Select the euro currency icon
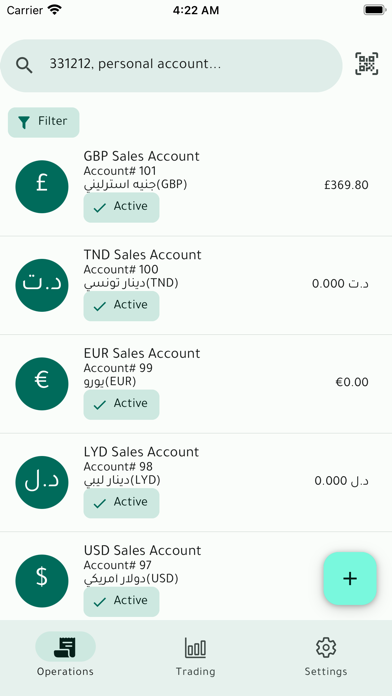392x696 pixels. point(42,384)
